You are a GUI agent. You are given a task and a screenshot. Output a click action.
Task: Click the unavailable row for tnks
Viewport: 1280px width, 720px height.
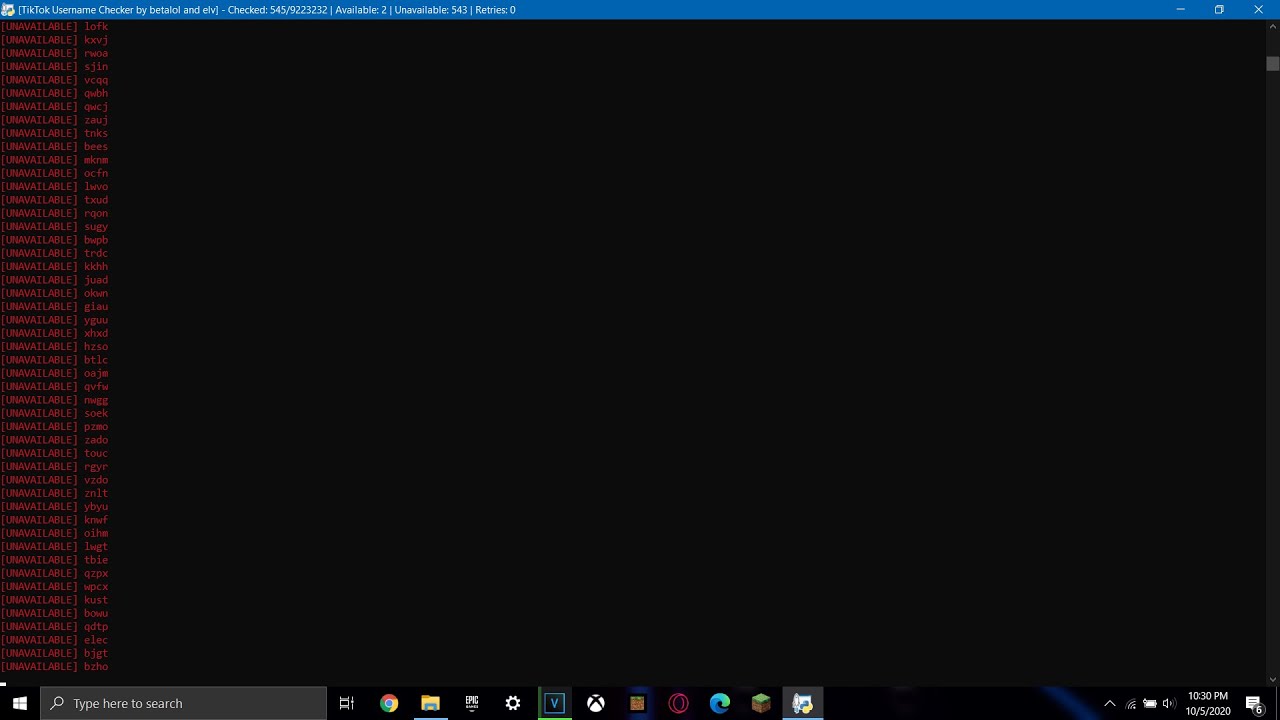(x=54, y=133)
